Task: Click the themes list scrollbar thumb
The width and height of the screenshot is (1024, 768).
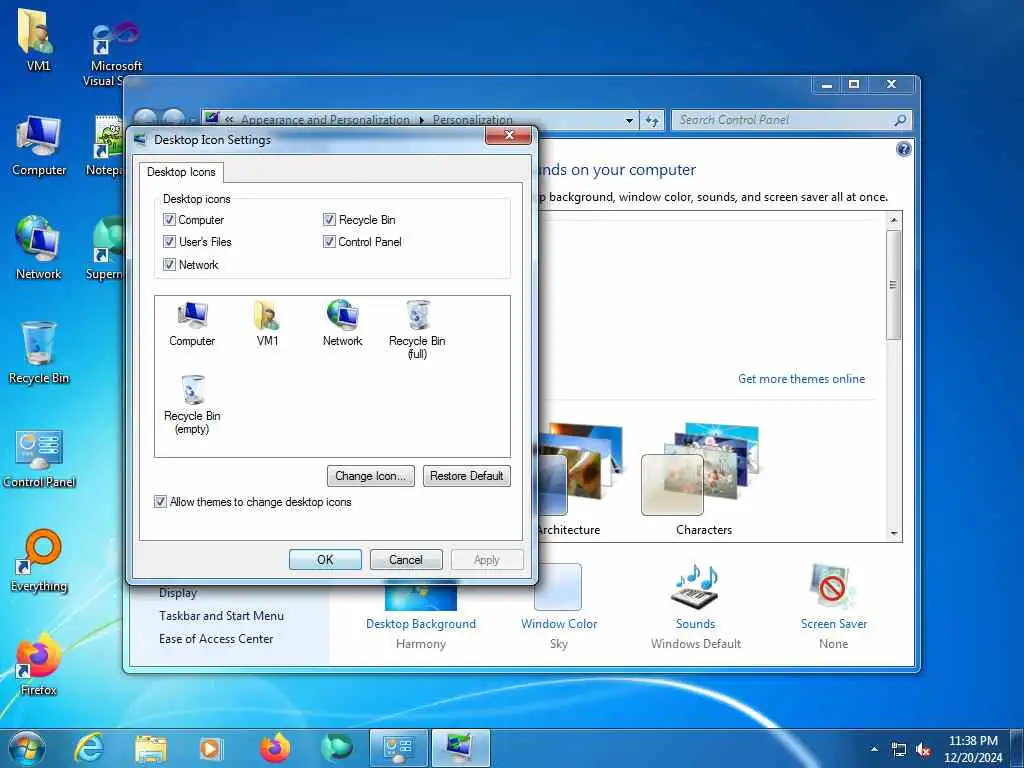Action: pos(893,285)
